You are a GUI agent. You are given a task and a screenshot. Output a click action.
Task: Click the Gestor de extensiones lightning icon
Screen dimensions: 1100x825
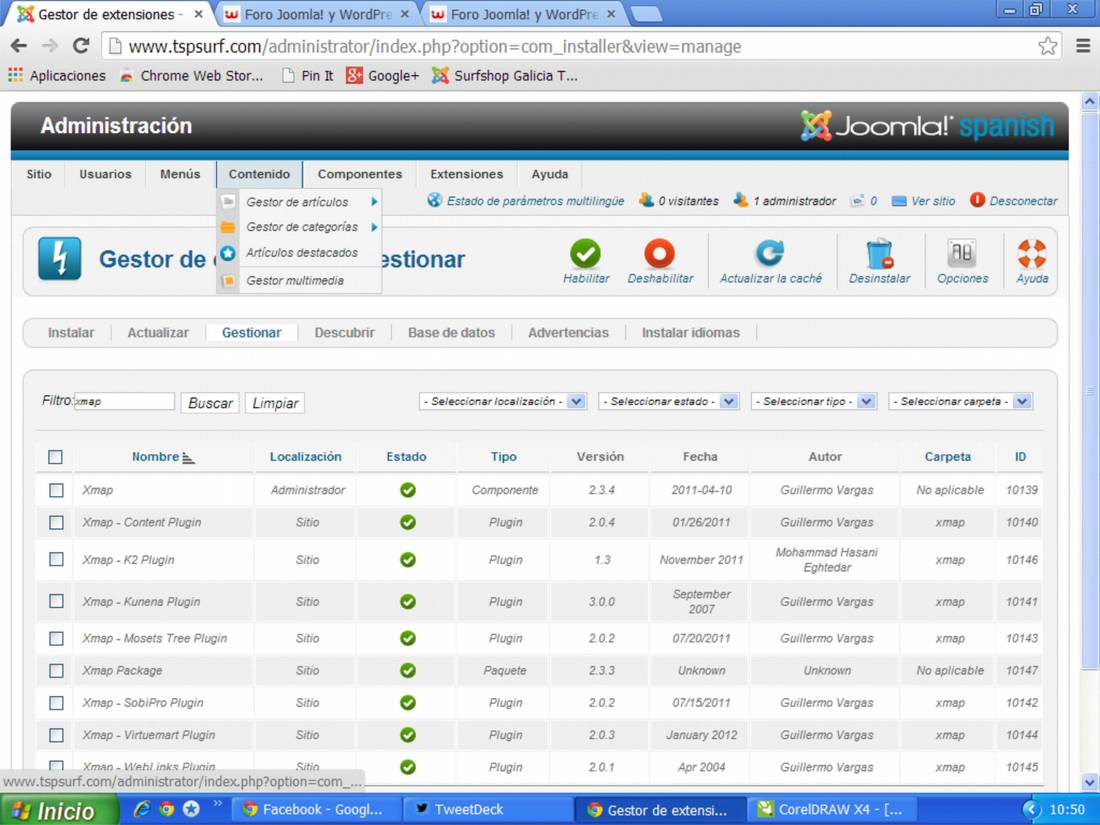tap(60, 259)
